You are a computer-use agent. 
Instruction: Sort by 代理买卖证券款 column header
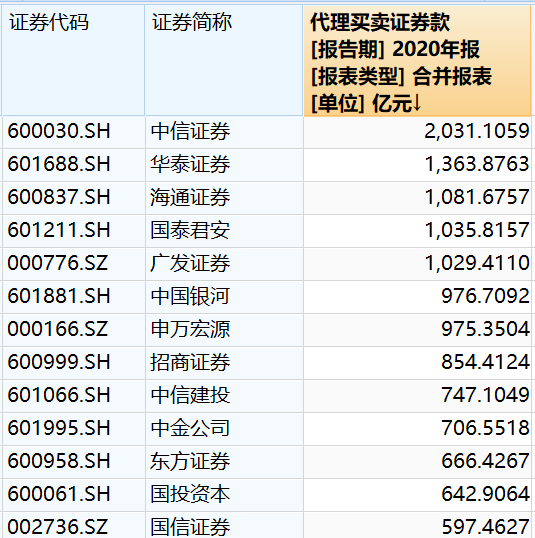[x=417, y=61]
